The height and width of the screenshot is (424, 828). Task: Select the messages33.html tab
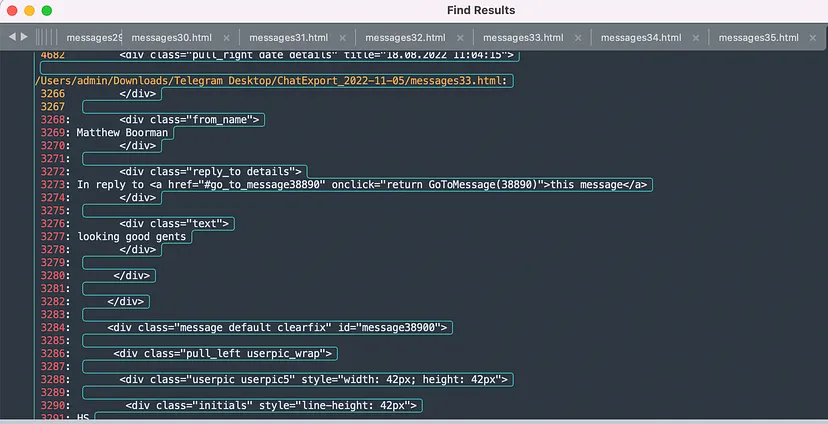(x=523, y=37)
